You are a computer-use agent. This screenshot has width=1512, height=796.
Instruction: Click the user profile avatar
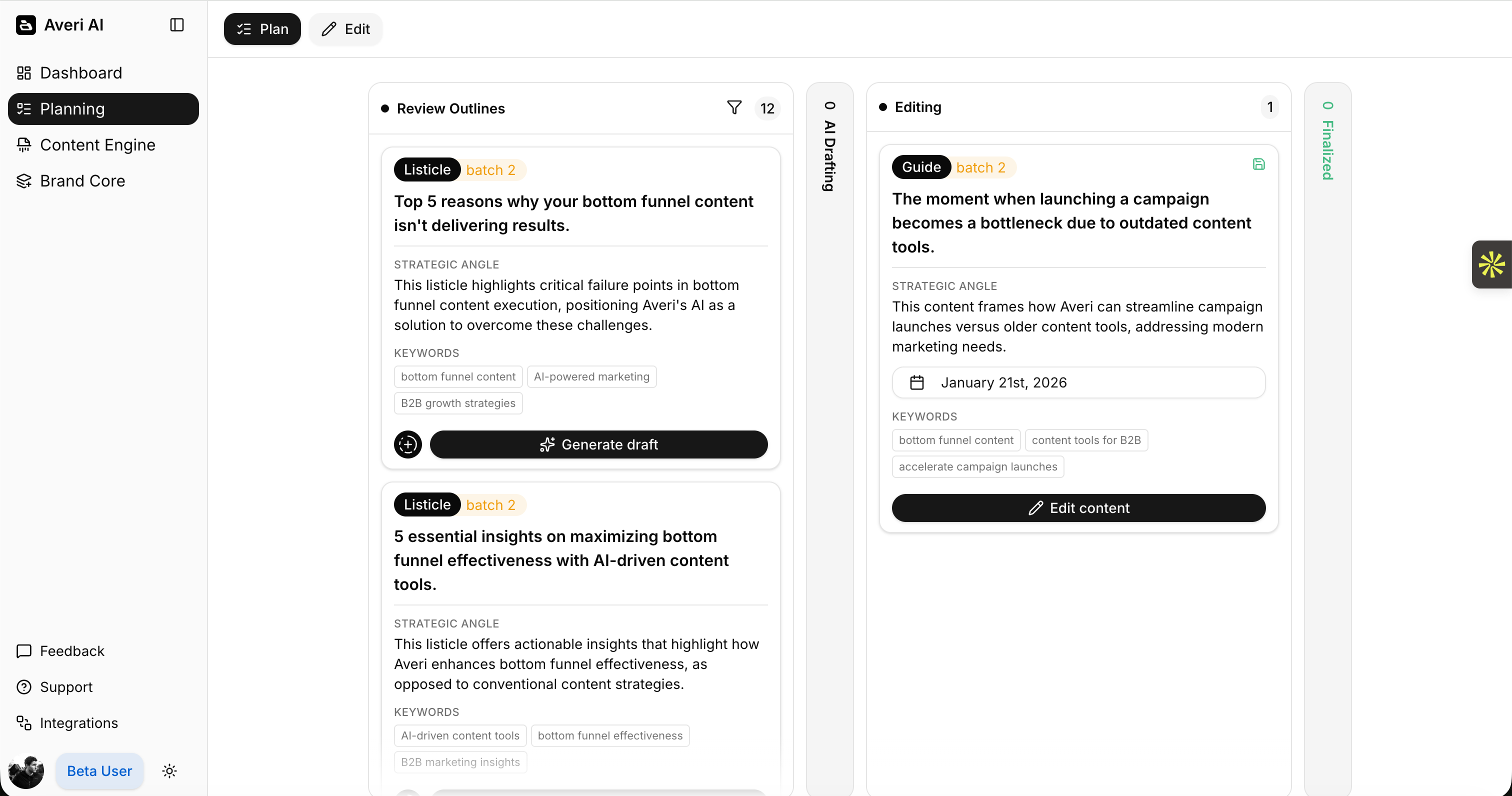26,771
